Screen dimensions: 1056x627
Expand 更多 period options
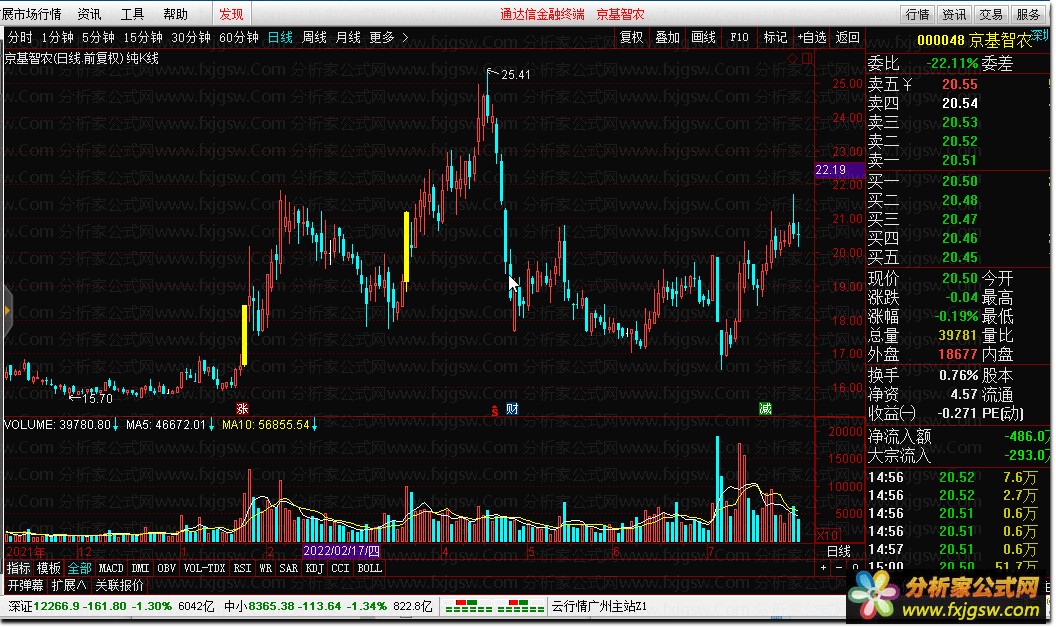[389, 38]
